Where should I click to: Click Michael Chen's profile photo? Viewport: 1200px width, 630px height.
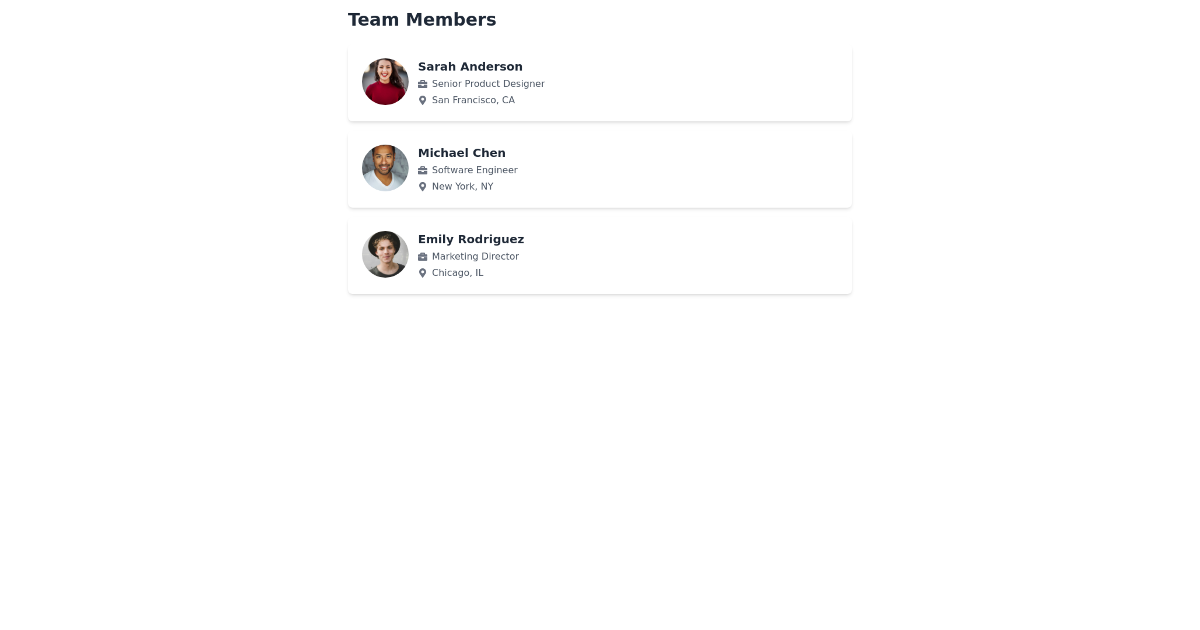point(385,168)
